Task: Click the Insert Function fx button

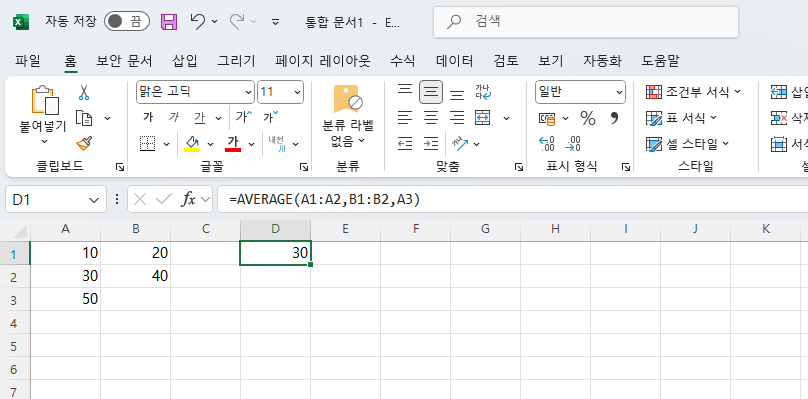Action: click(x=189, y=200)
